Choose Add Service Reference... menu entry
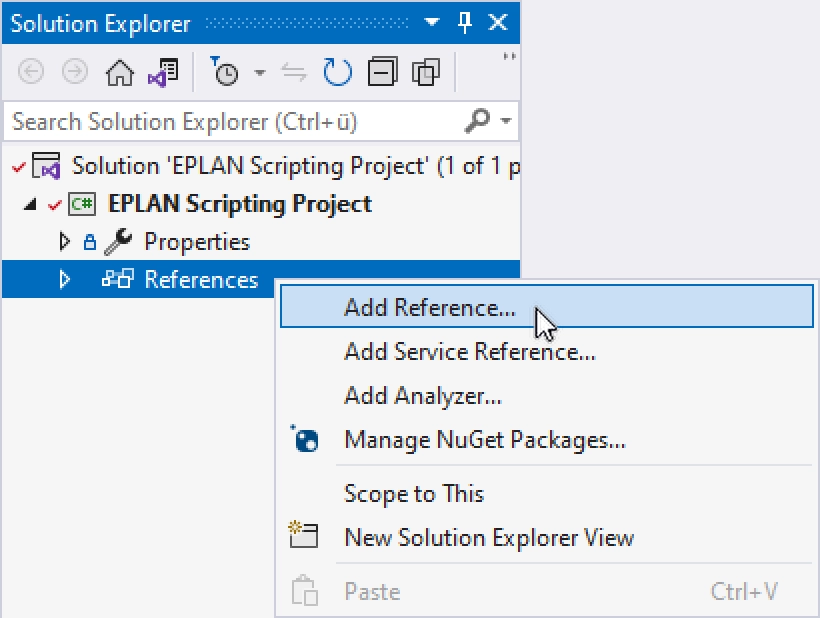The image size is (820, 618). point(547,351)
